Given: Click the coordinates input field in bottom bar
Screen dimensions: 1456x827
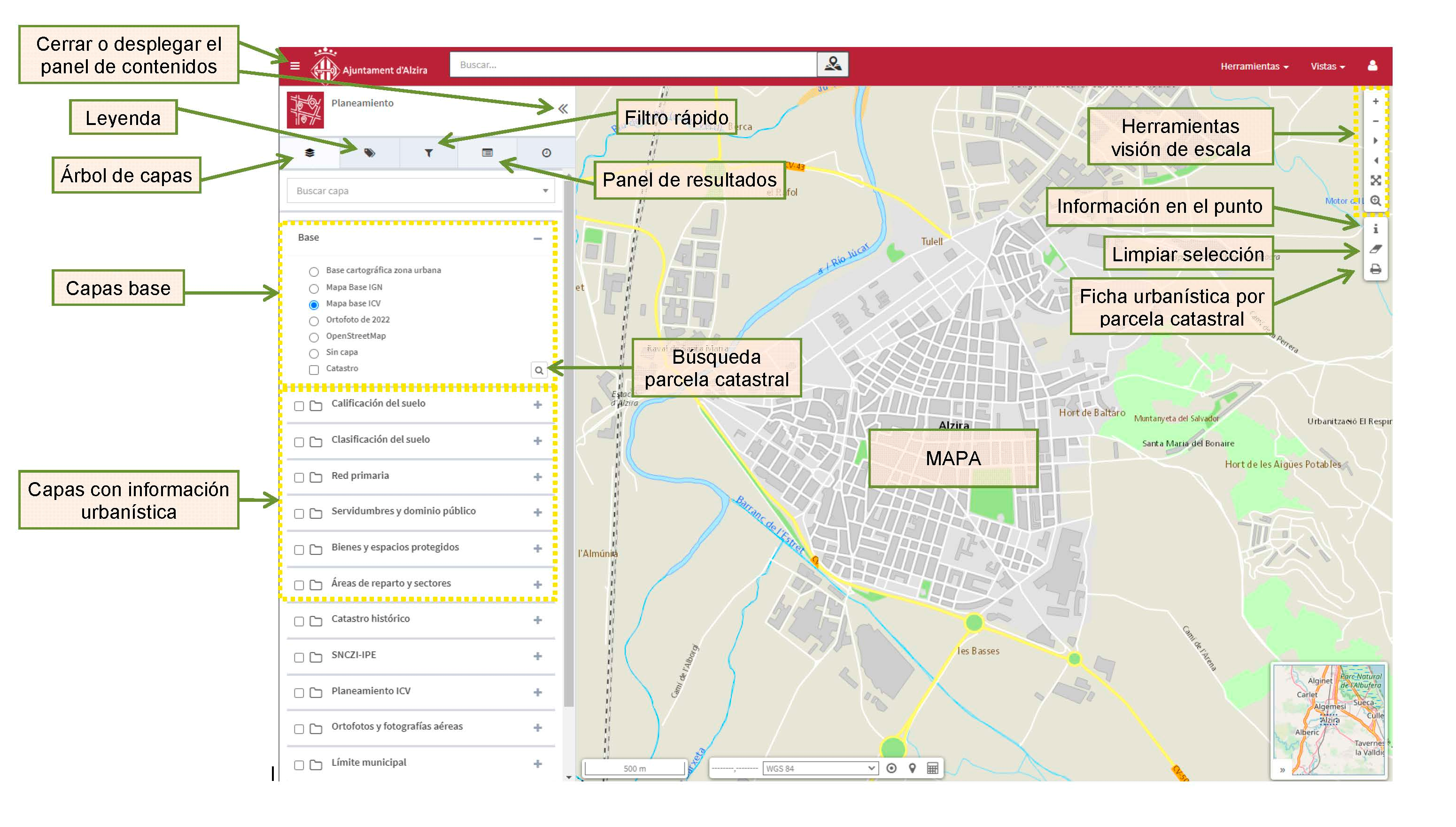Looking at the screenshot, I should (734, 768).
